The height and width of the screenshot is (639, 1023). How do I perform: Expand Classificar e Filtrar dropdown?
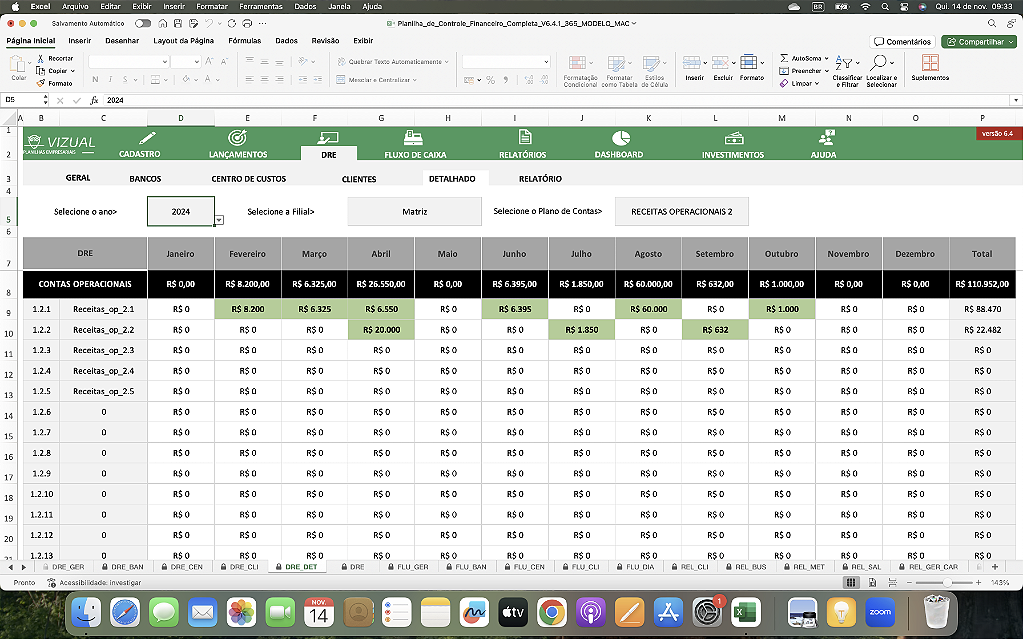point(857,63)
